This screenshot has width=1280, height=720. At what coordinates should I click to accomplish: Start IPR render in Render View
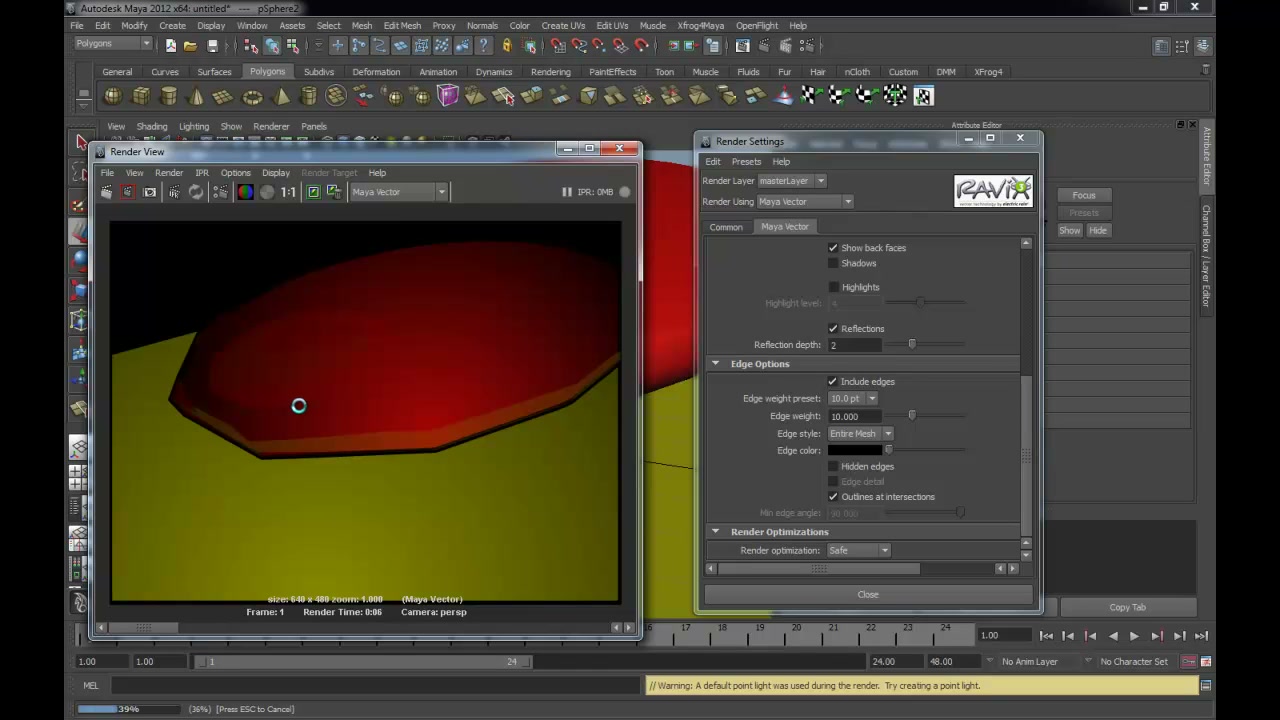(x=174, y=192)
